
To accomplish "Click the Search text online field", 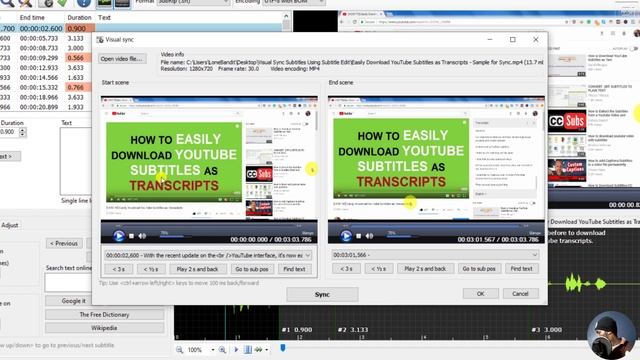I will coord(68,282).
